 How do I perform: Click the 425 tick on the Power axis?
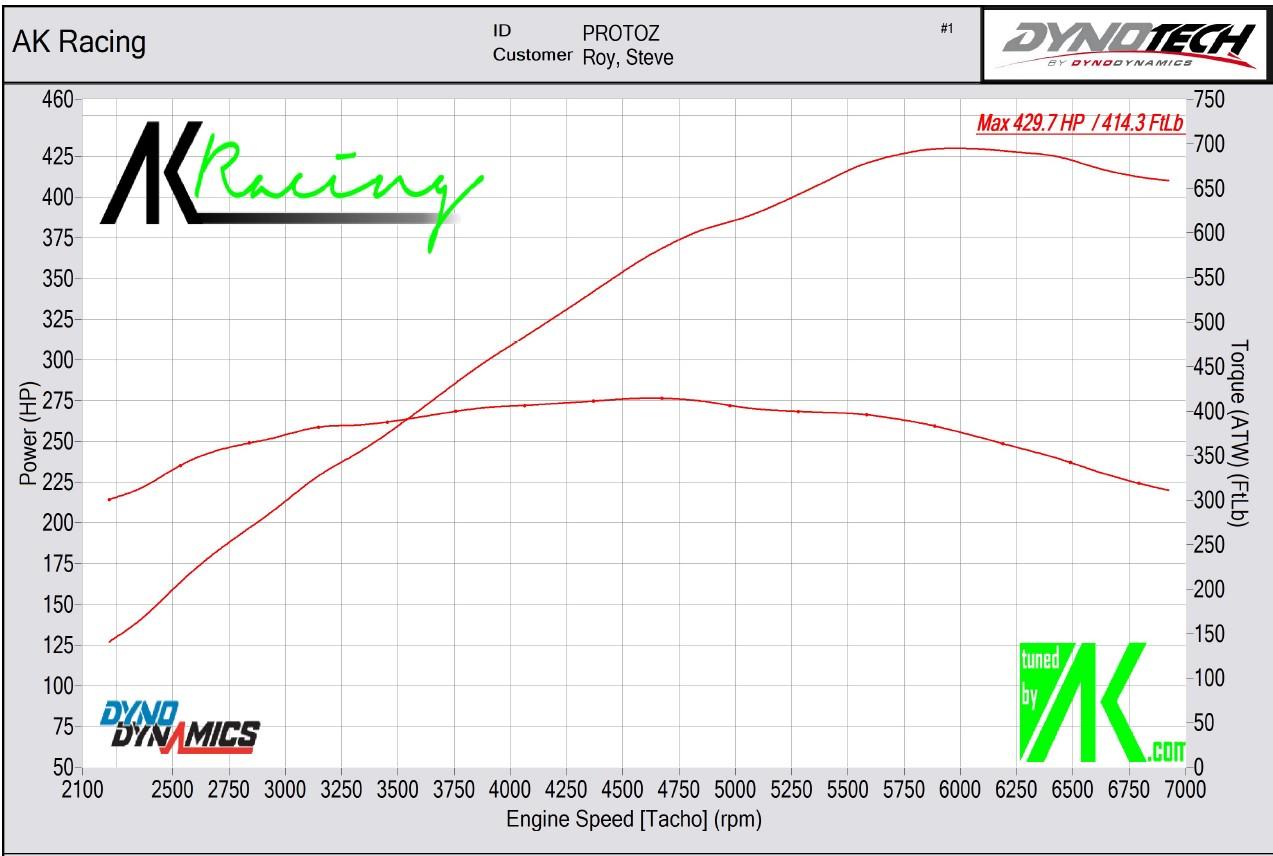58,157
